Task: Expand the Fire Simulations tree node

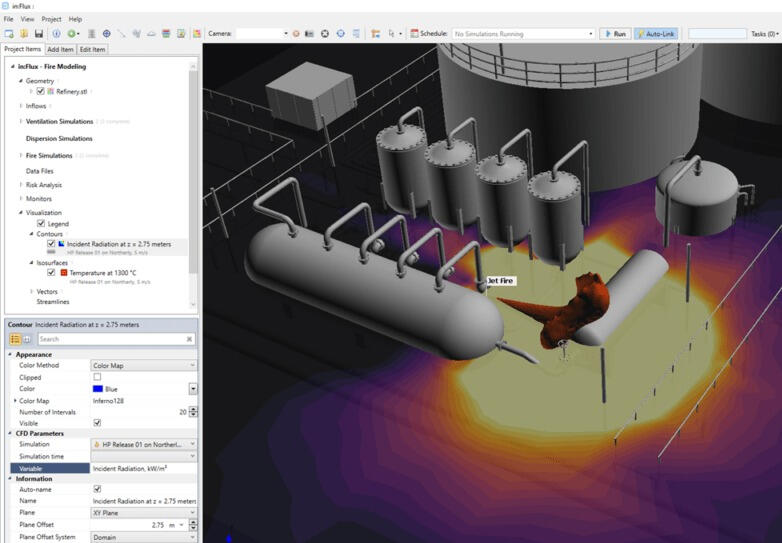Action: coord(20,155)
